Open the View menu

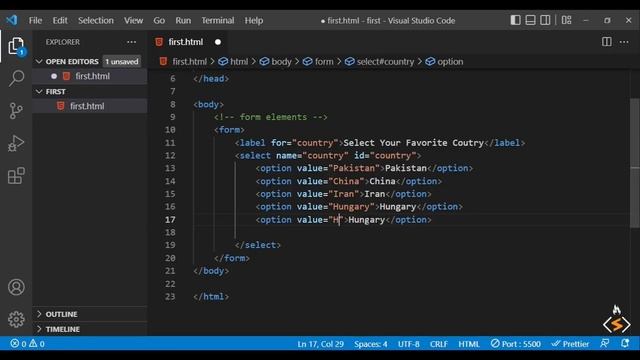pos(133,20)
